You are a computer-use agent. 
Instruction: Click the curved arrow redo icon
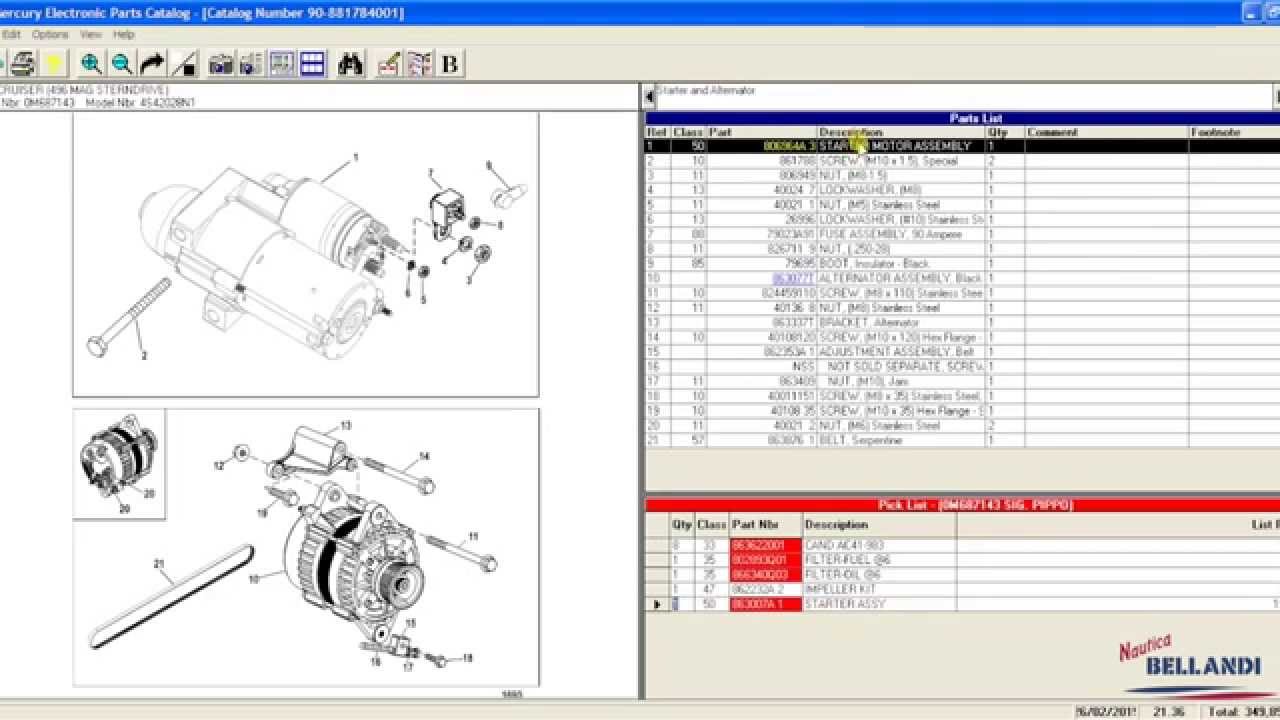[153, 64]
